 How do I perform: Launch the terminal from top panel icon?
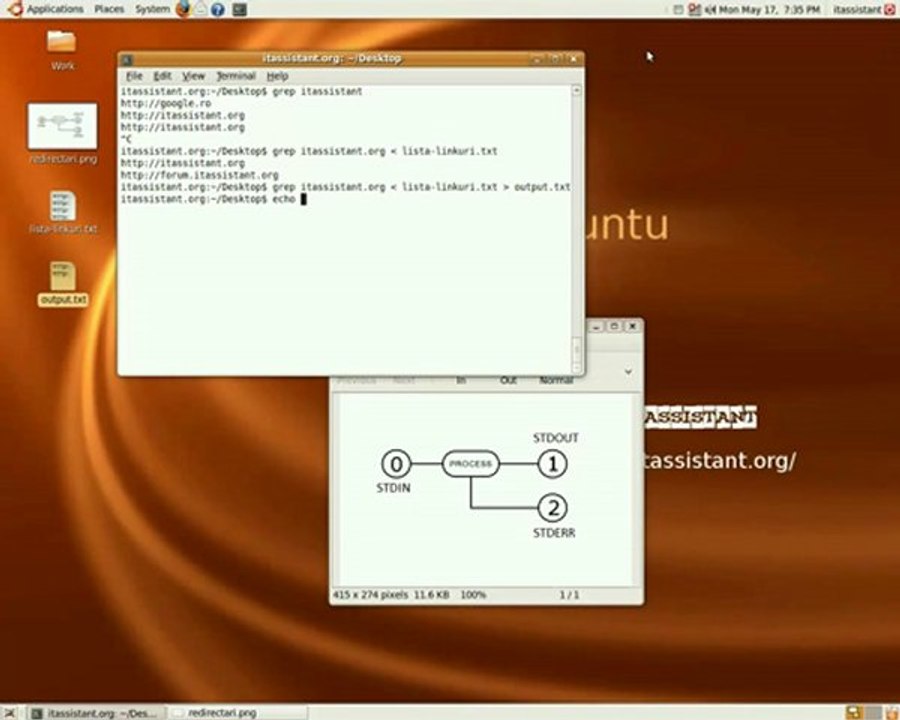click(239, 9)
